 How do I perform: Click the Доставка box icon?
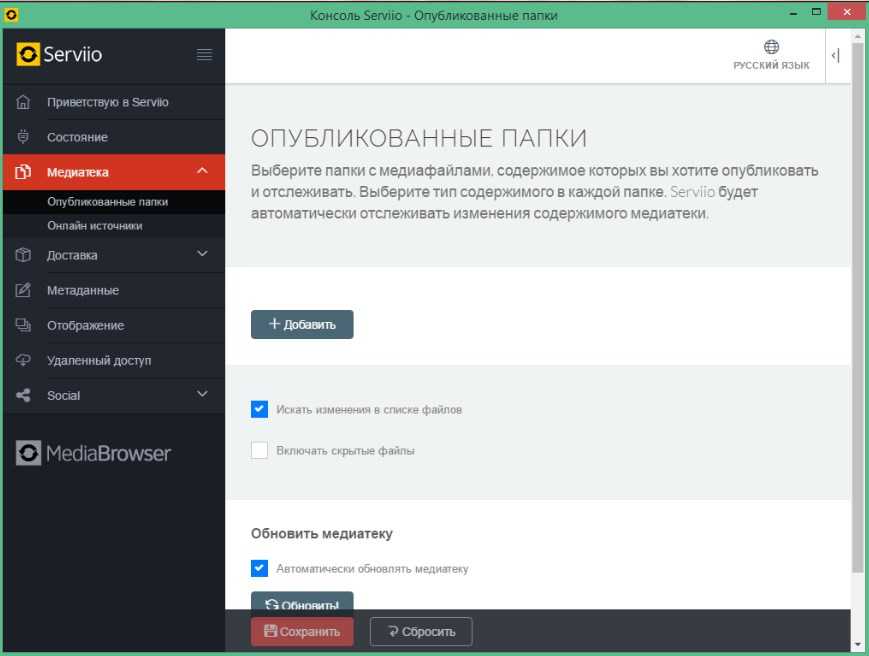[24, 255]
